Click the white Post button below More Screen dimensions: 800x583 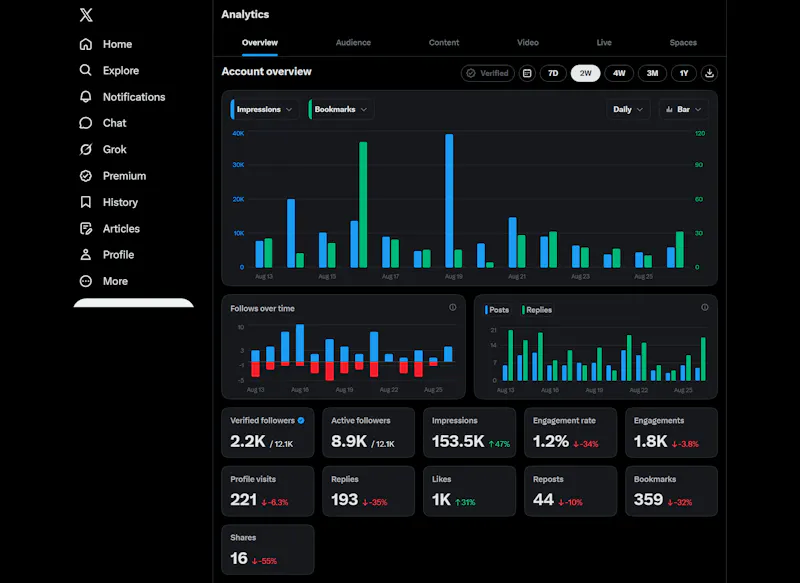[x=134, y=303]
